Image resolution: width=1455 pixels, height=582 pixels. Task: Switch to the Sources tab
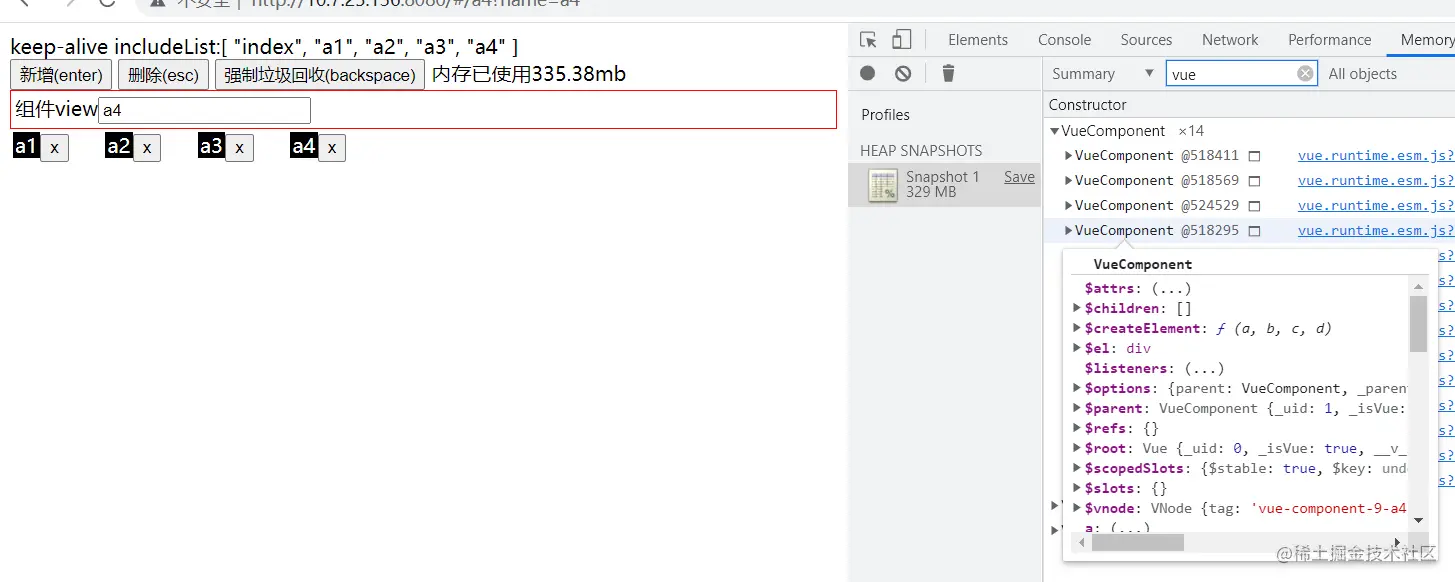pos(1146,40)
